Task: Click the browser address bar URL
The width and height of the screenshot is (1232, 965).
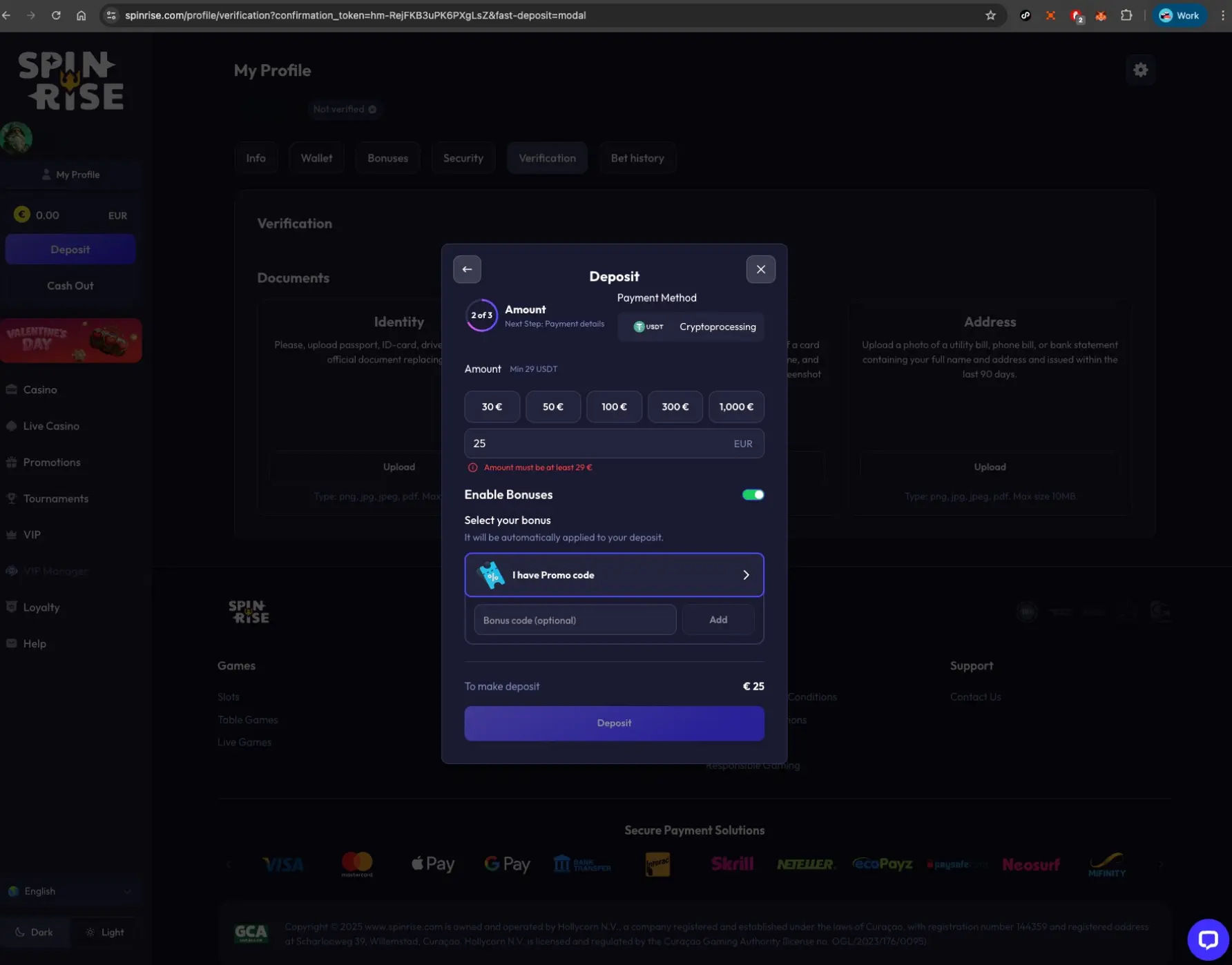Action: pos(356,15)
